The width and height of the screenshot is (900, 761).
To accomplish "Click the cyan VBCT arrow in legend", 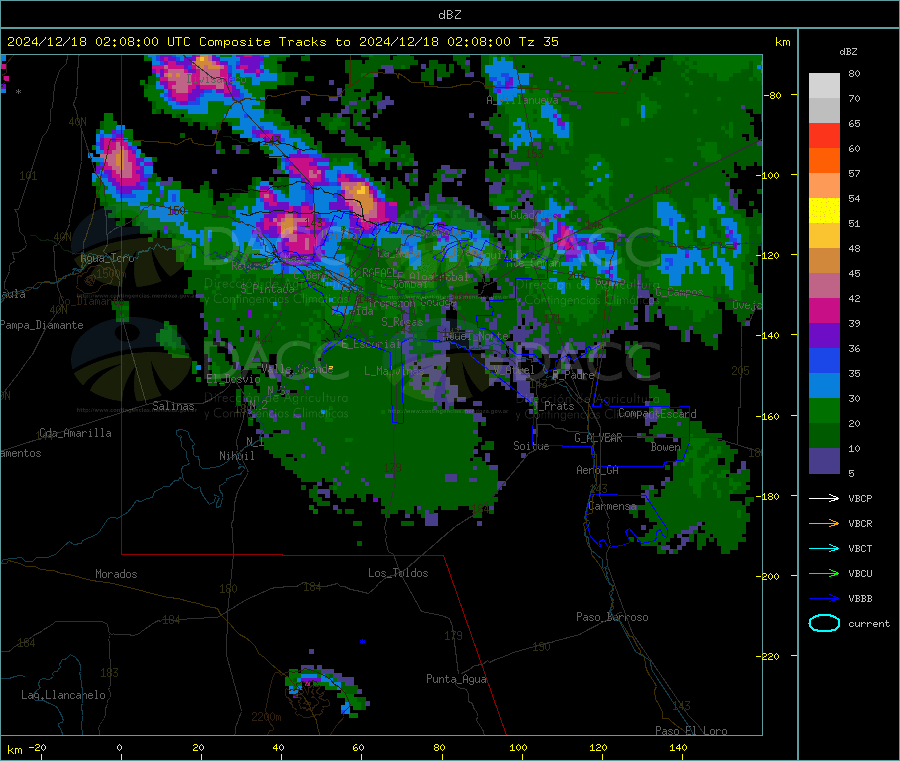I will coord(824,549).
